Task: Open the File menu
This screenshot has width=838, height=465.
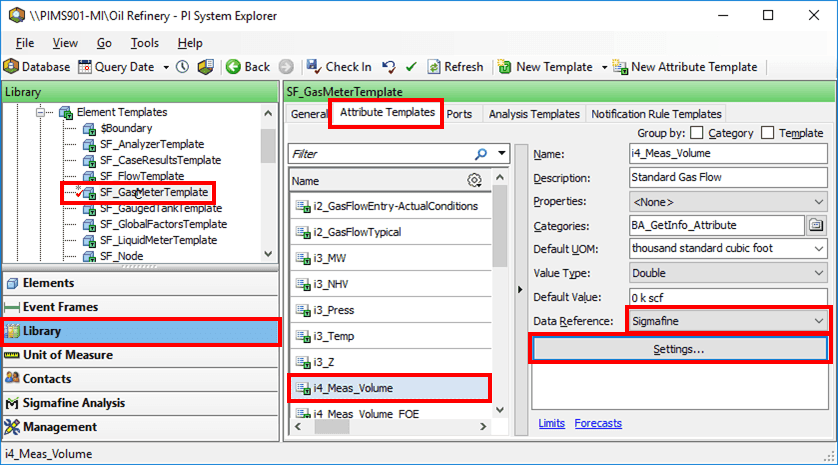Action: click(25, 43)
